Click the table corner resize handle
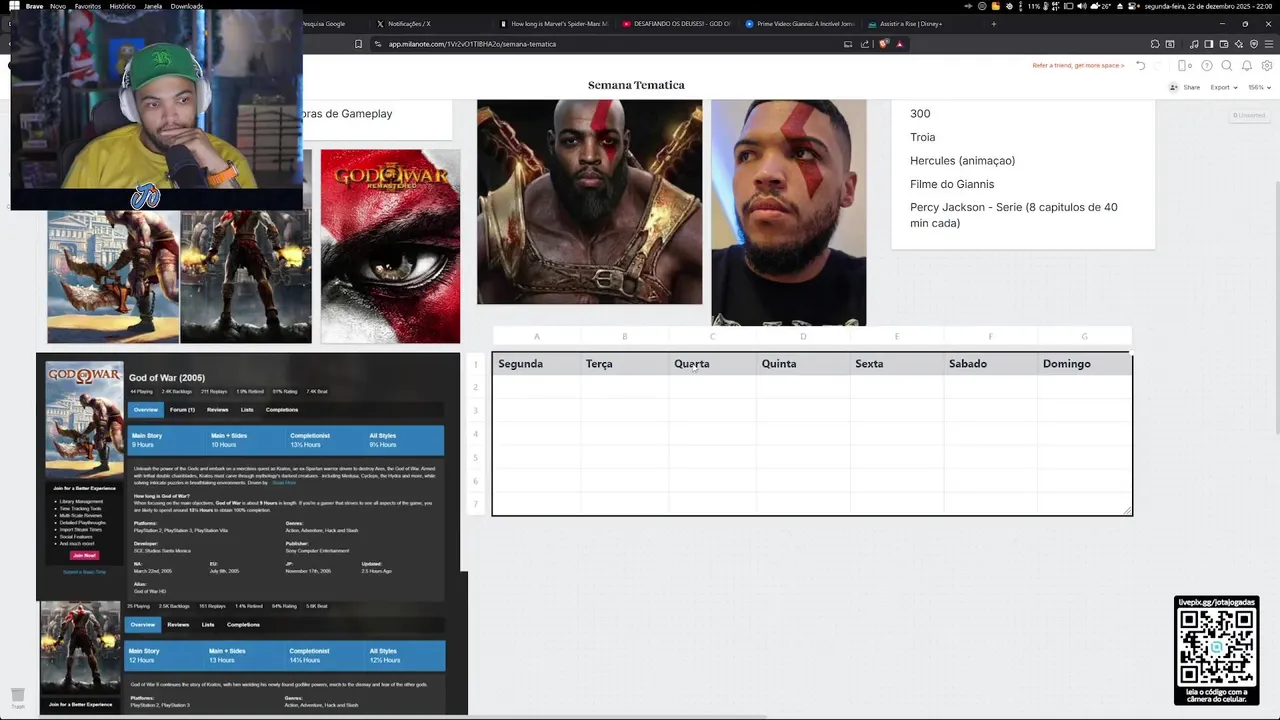This screenshot has width=1280, height=720. pos(1127,510)
